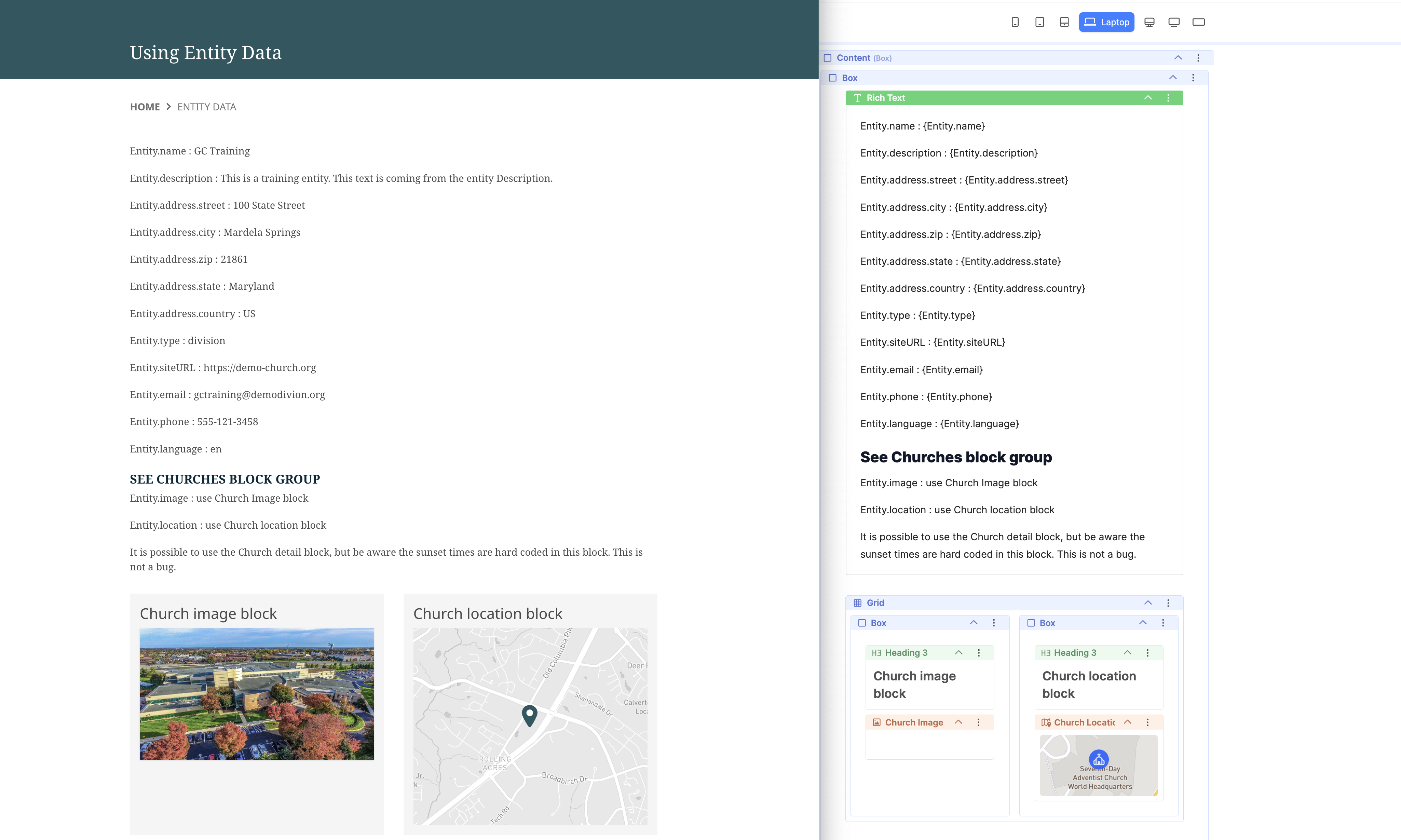Click the HOME breadcrumb link

pyautogui.click(x=145, y=107)
